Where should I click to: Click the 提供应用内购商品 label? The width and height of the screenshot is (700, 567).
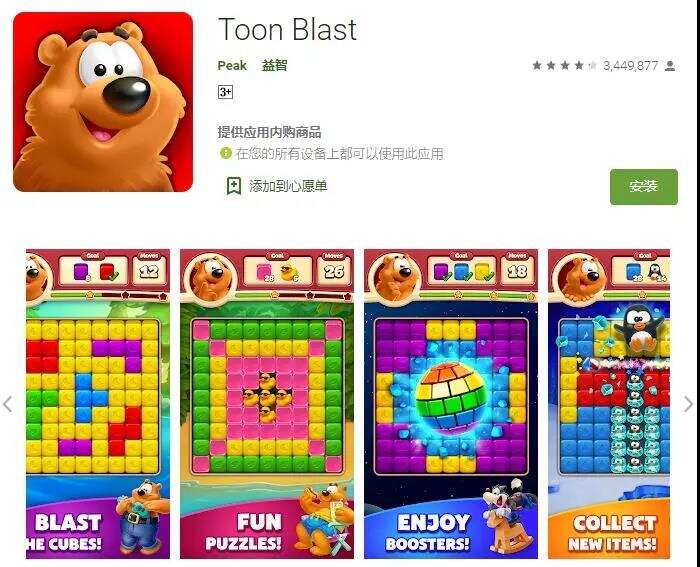click(269, 132)
